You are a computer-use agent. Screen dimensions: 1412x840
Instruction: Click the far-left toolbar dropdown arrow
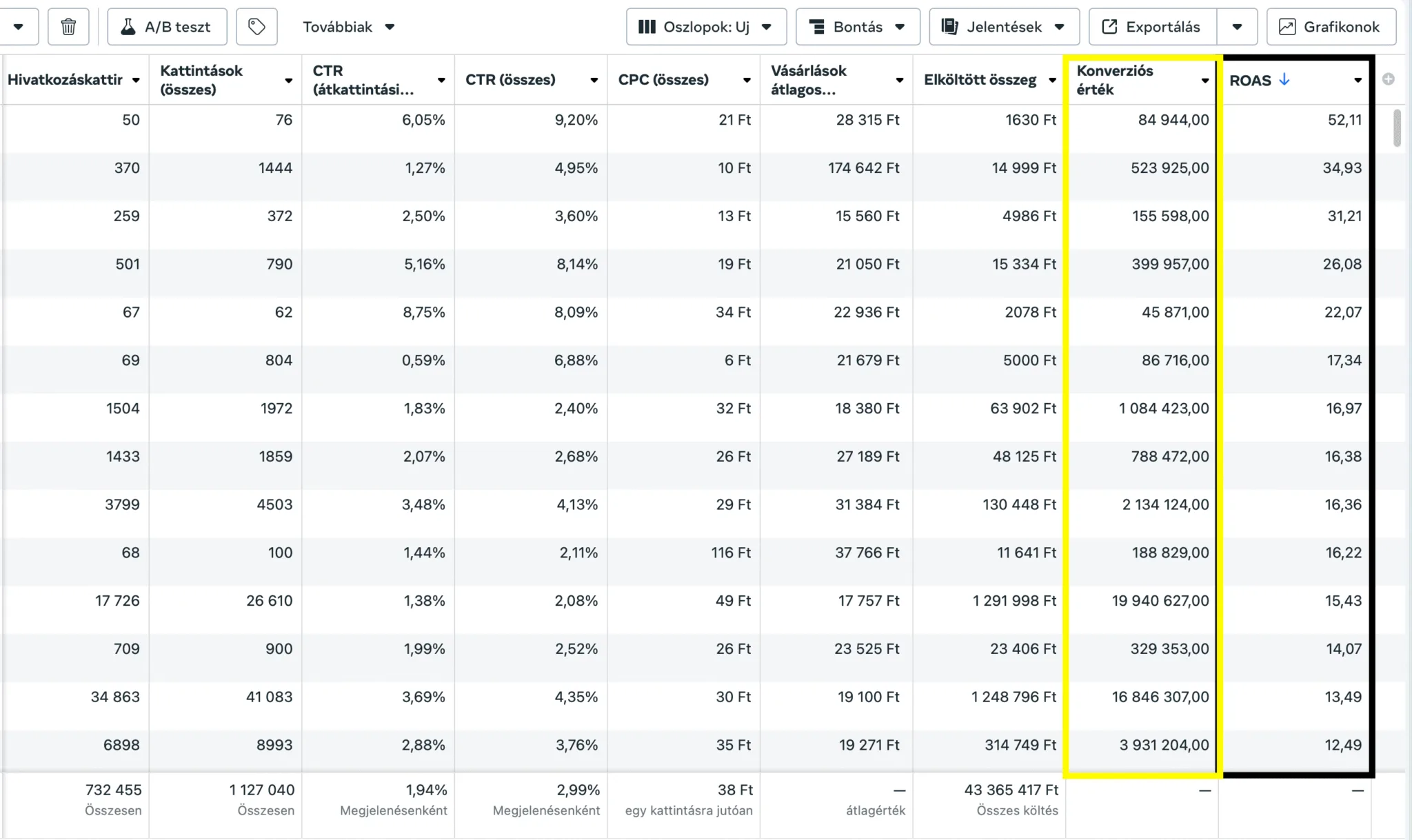[19, 27]
